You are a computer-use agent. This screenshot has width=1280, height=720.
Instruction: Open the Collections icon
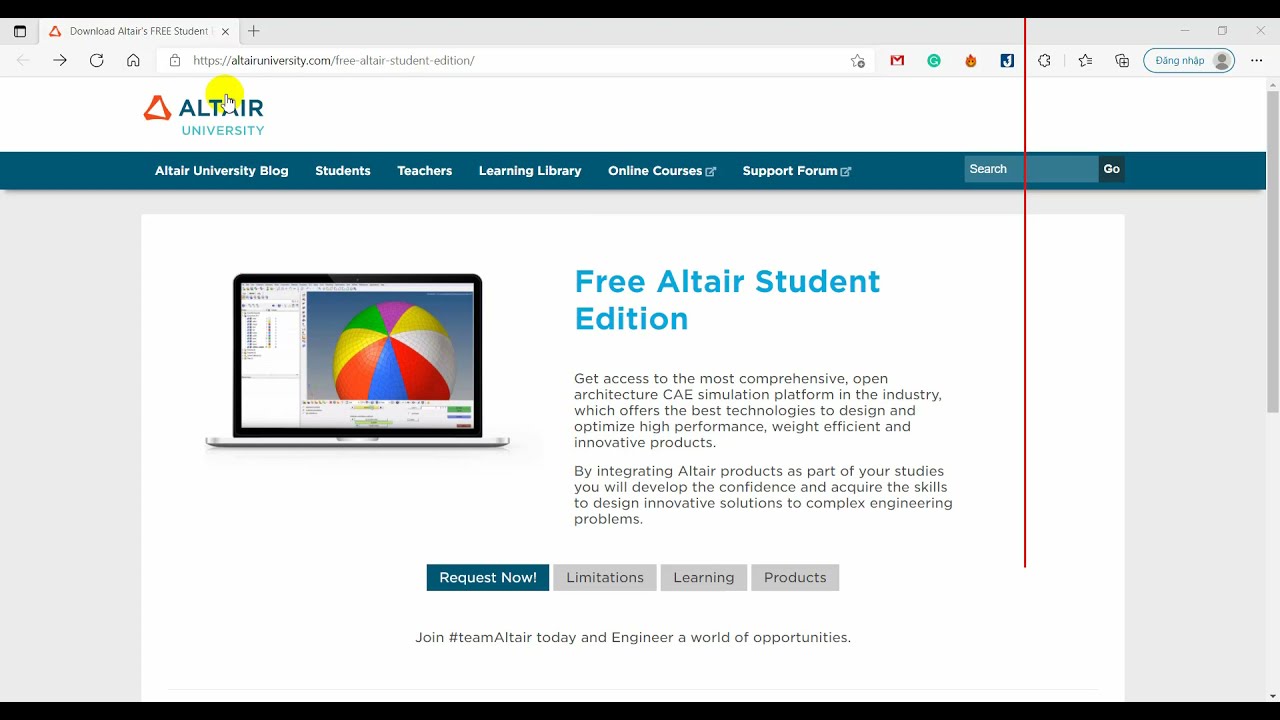point(1122,61)
